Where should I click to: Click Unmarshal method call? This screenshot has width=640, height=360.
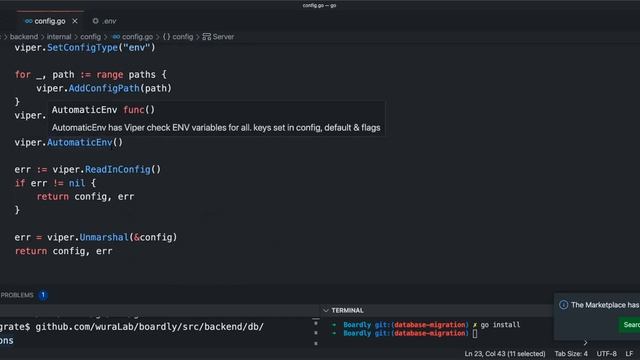pos(104,237)
